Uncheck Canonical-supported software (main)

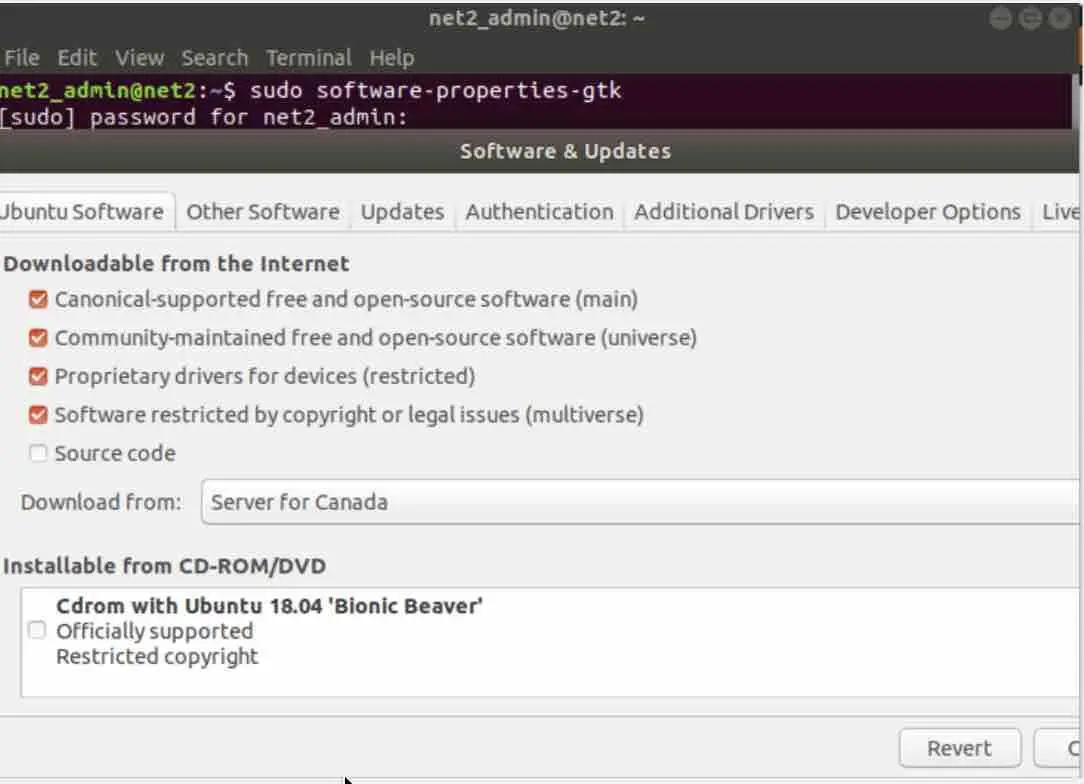[38, 299]
